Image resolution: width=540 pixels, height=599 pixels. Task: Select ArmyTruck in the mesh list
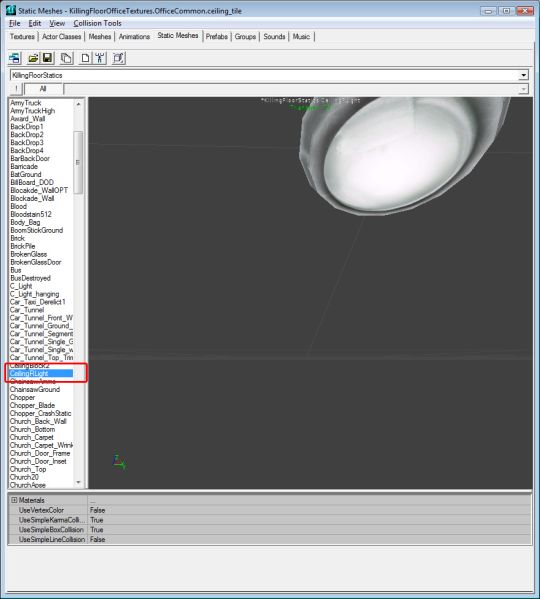point(26,103)
